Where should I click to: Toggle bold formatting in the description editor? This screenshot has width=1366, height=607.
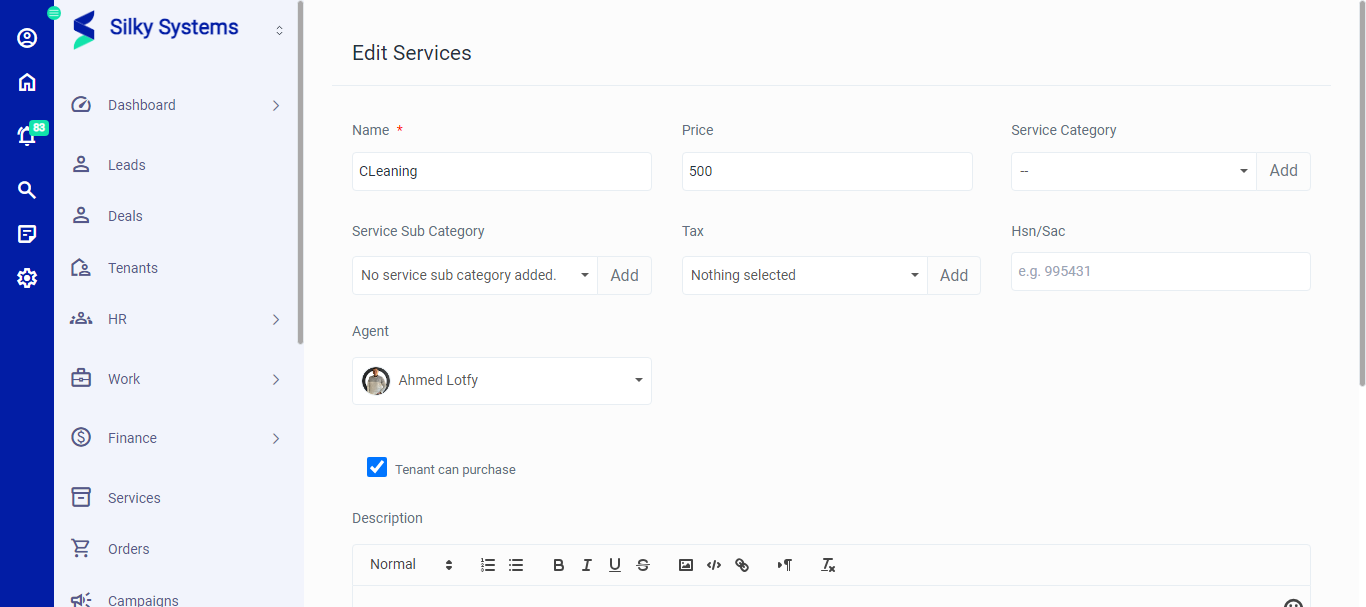(x=558, y=564)
